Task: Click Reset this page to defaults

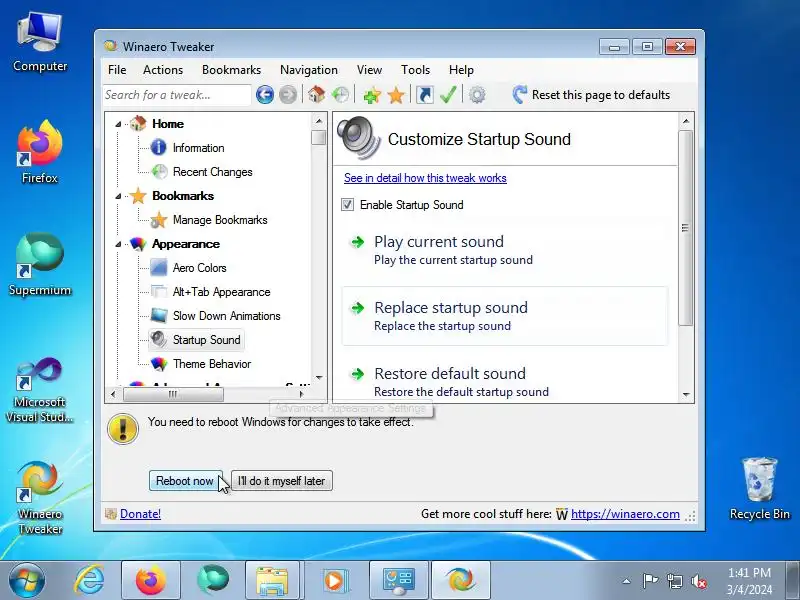Action: point(591,95)
